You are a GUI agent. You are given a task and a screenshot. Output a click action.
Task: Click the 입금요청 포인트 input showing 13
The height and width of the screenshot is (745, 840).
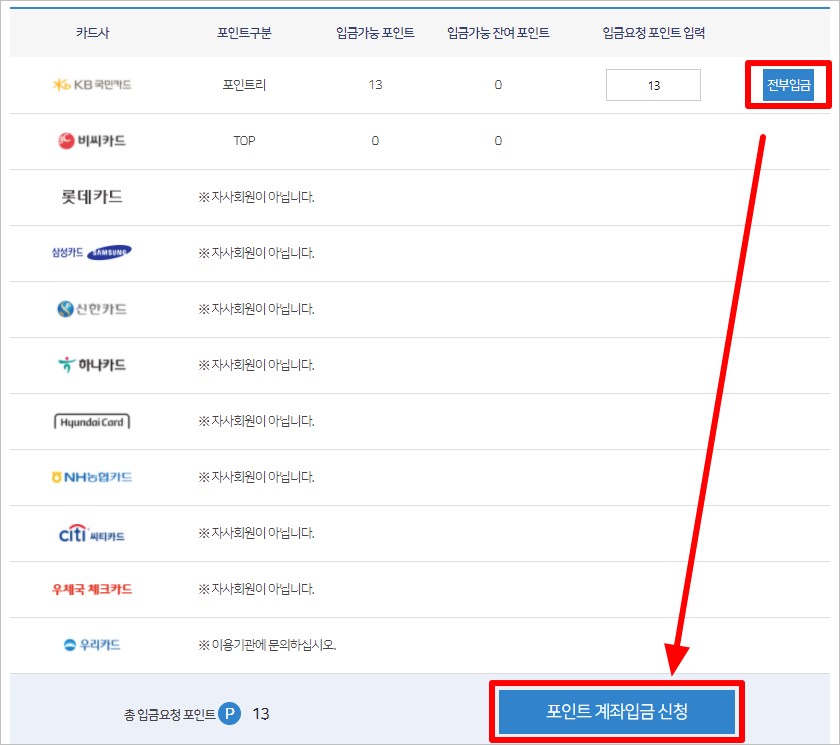(652, 85)
